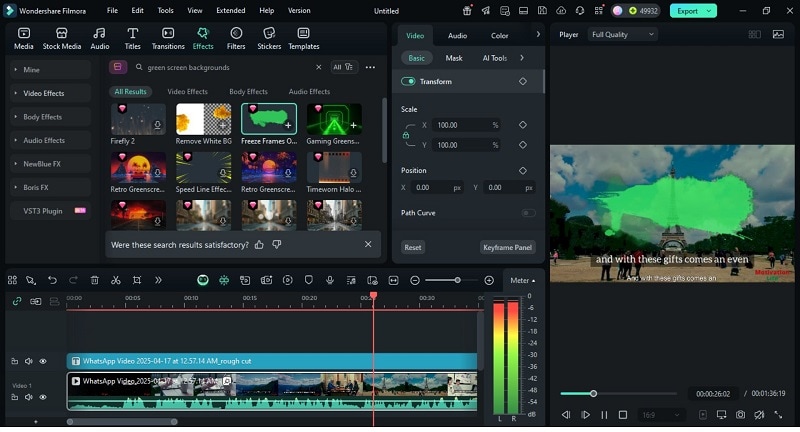Click the Undo arrow in timeline toolbar
This screenshot has height=432, width=800.
click(x=52, y=280)
